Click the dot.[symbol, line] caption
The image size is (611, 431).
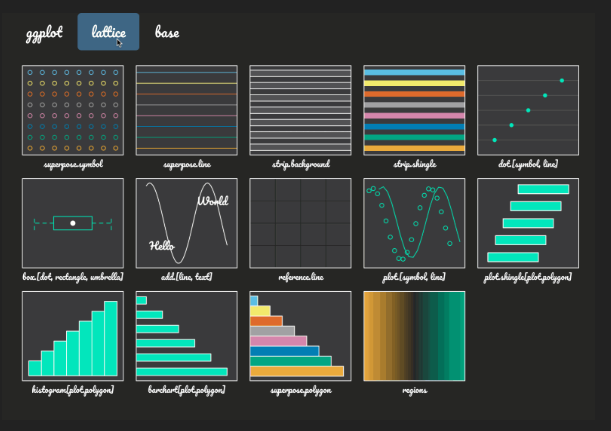[528, 164]
